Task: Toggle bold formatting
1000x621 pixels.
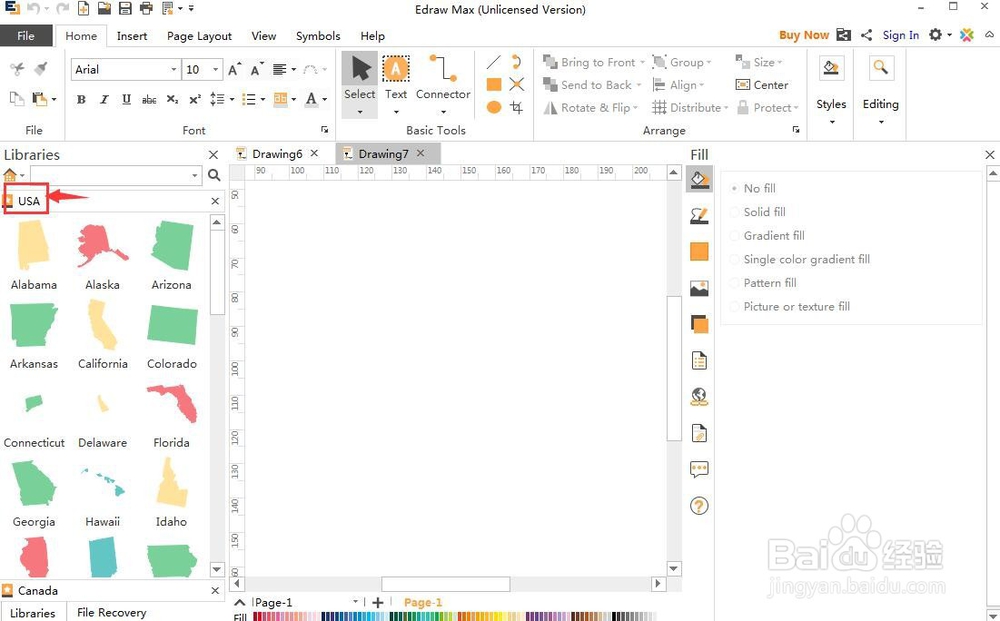Action: pos(81,99)
